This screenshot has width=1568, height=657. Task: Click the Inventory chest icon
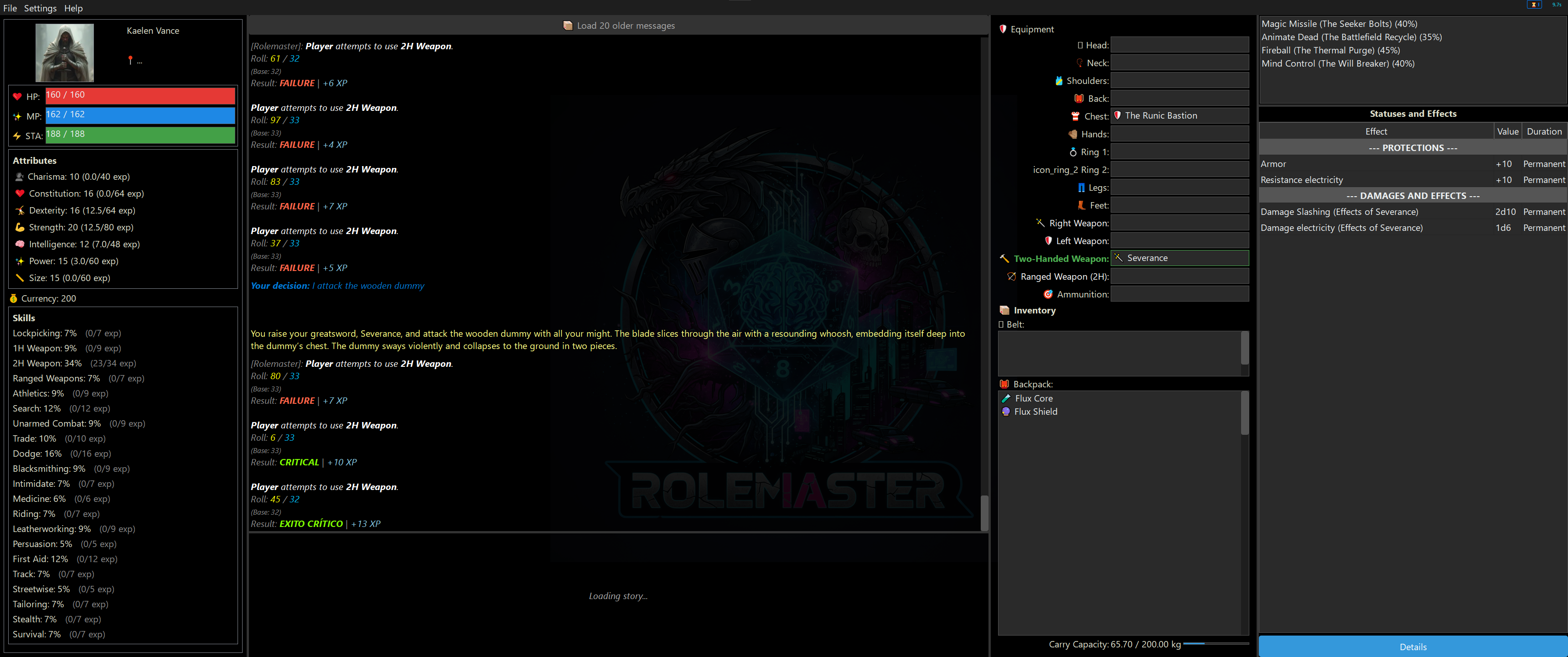1004,311
